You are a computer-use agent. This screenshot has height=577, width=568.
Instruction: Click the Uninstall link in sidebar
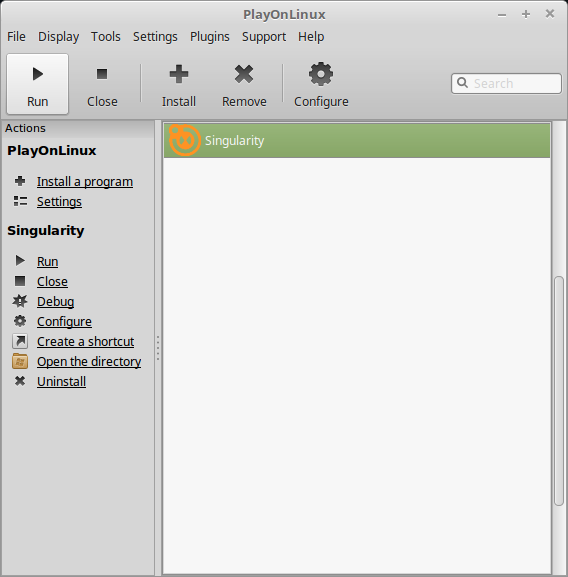pyautogui.click(x=61, y=382)
